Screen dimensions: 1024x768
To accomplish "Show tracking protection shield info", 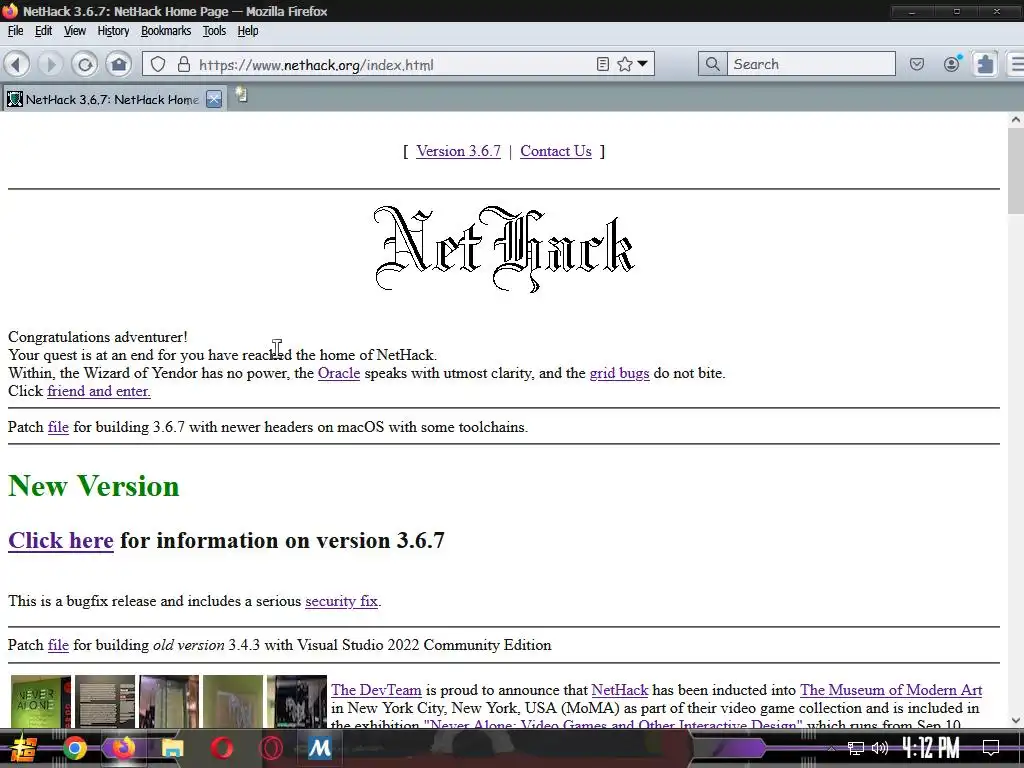I will [158, 64].
